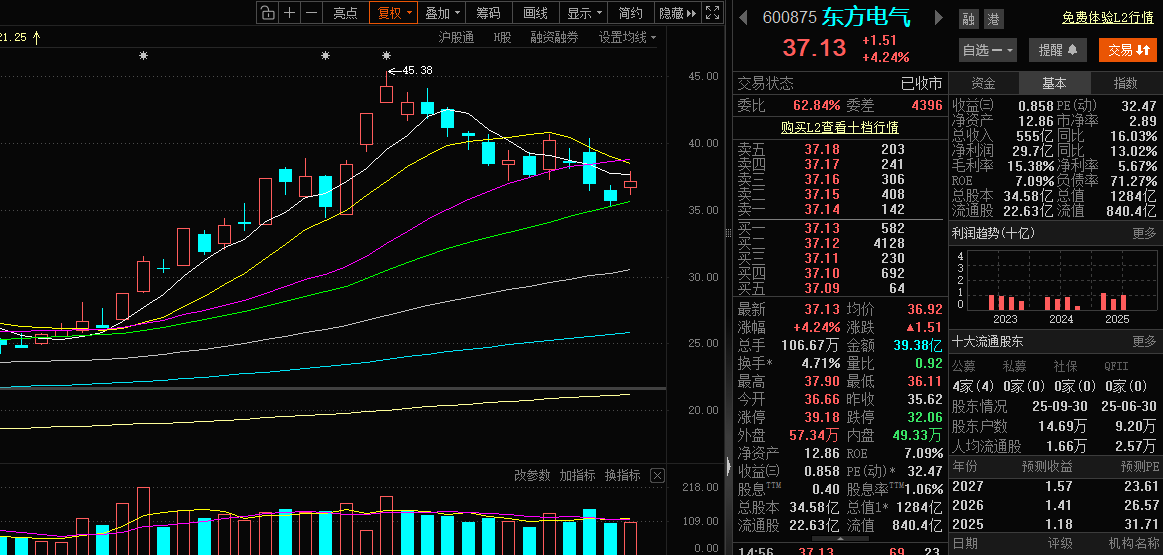This screenshot has width=1163, height=555.
Task: Toggle the chart lock icon
Action: [x=267, y=13]
